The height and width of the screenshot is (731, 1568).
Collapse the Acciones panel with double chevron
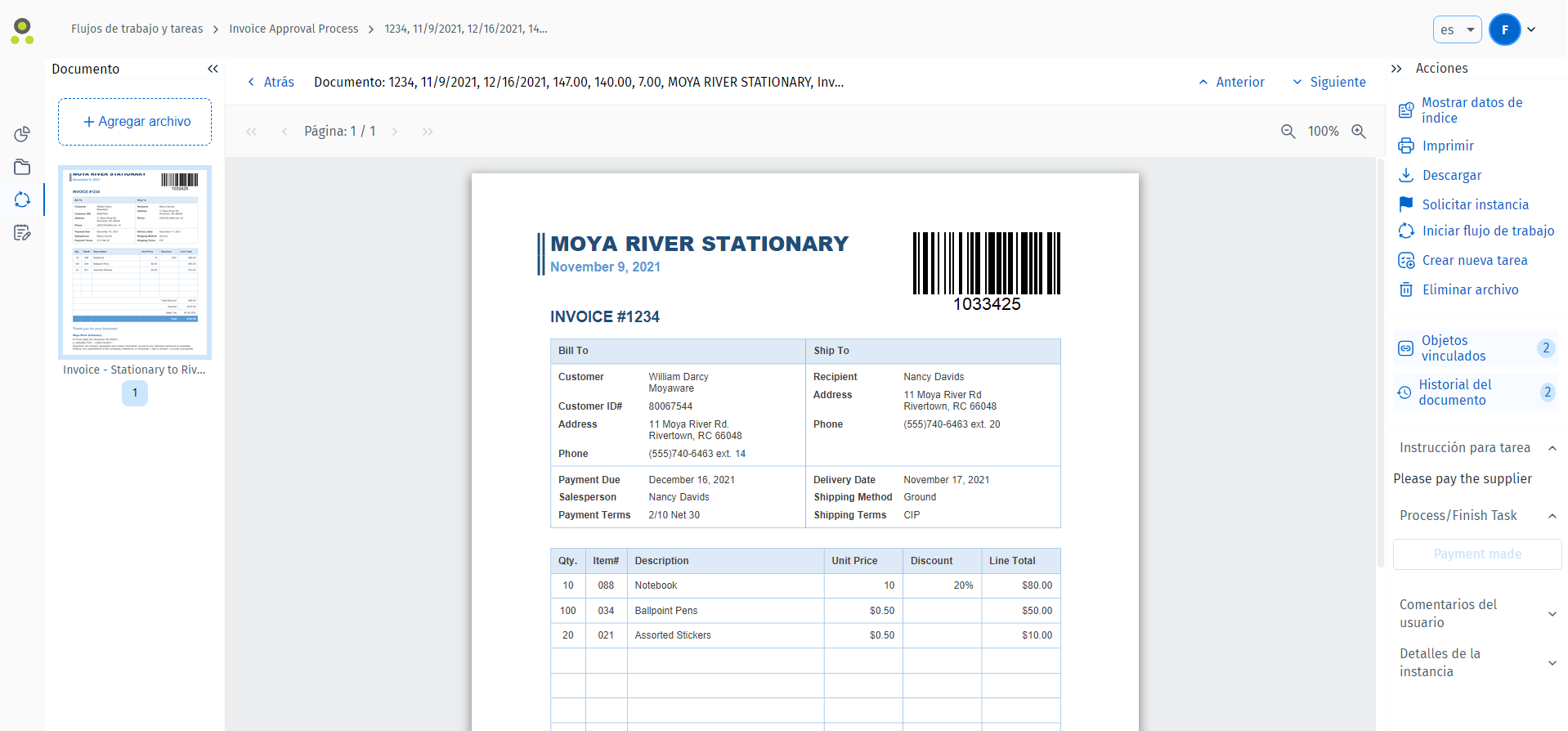pos(1396,69)
